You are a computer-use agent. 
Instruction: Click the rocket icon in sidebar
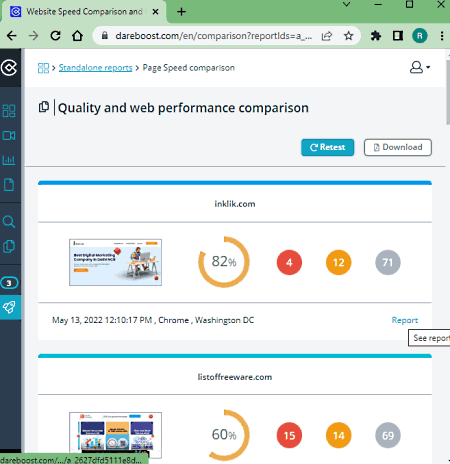[9, 307]
